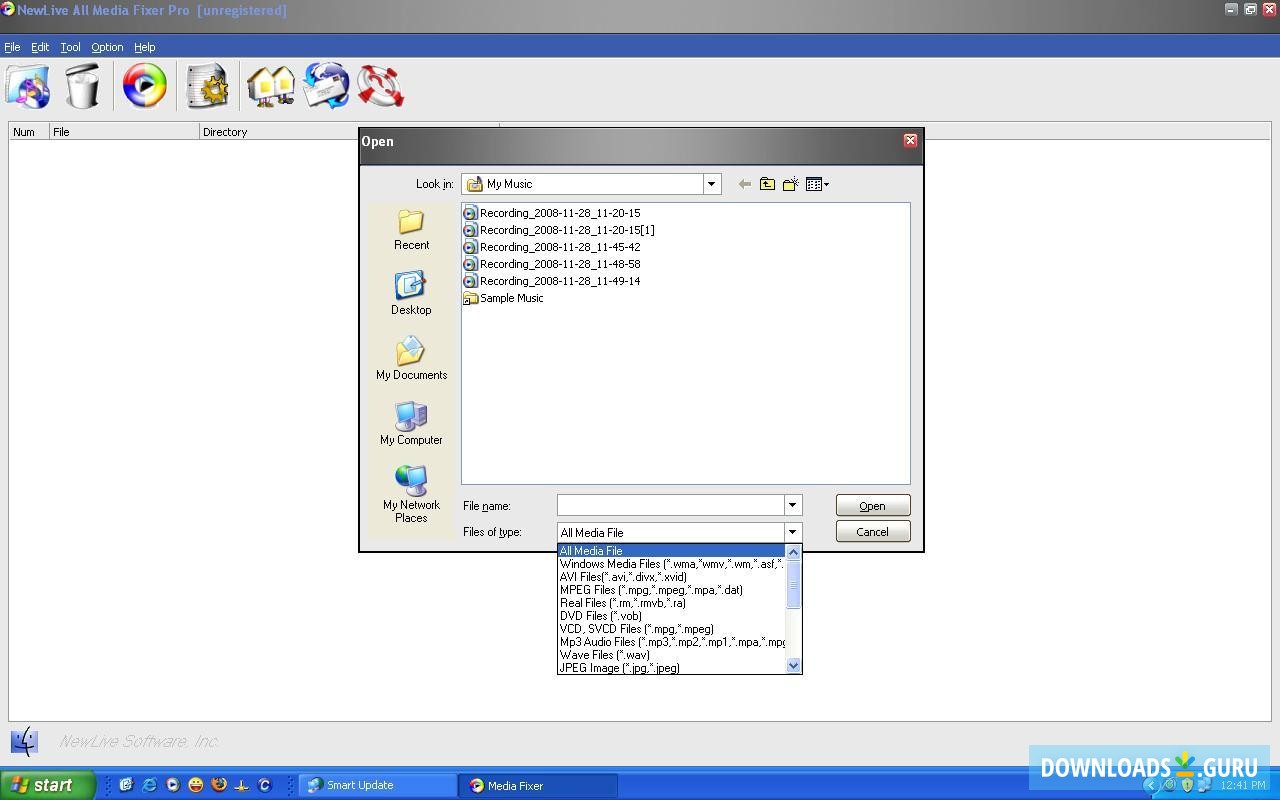
Task: Expand the Look in folder dropdown
Action: (711, 184)
